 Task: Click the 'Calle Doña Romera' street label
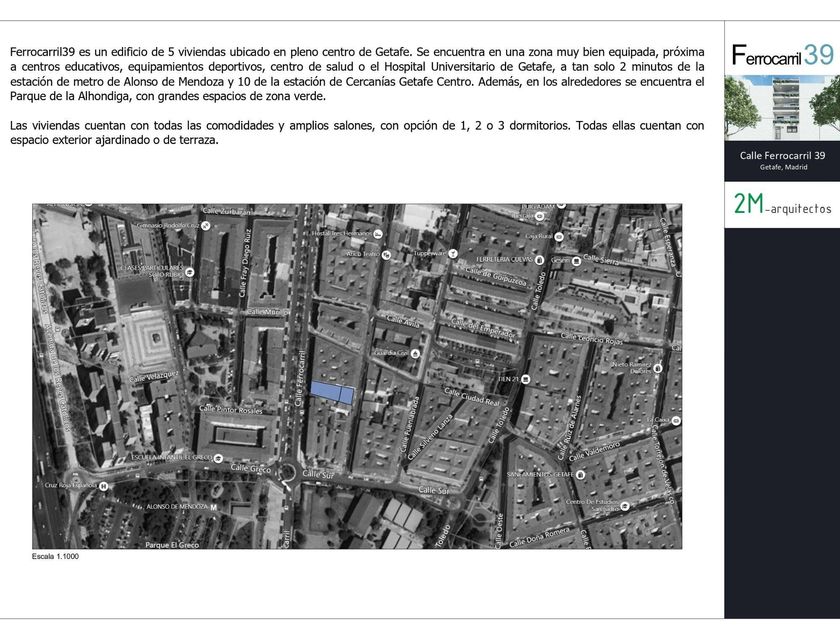(539, 538)
